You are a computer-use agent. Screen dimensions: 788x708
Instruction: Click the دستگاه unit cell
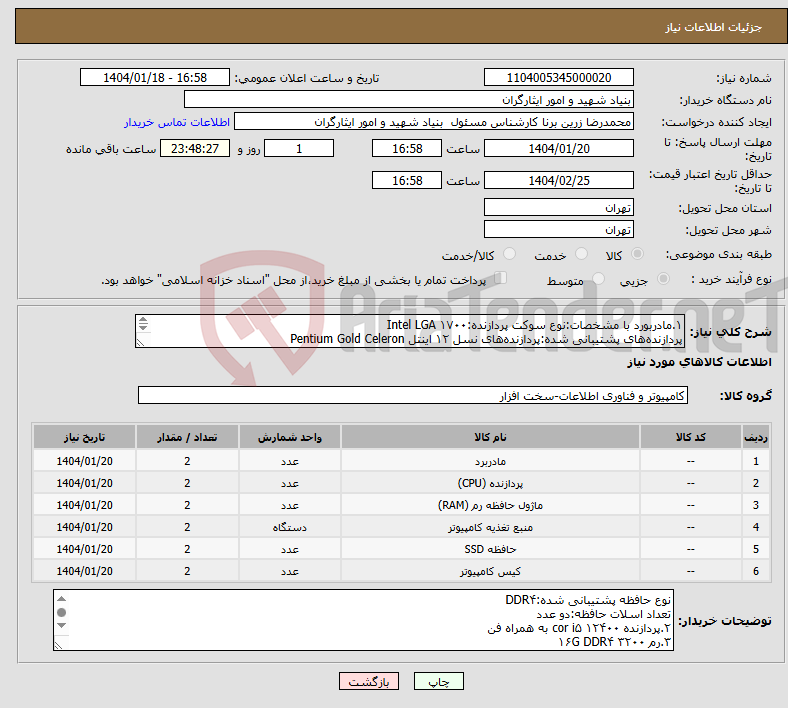coord(290,527)
